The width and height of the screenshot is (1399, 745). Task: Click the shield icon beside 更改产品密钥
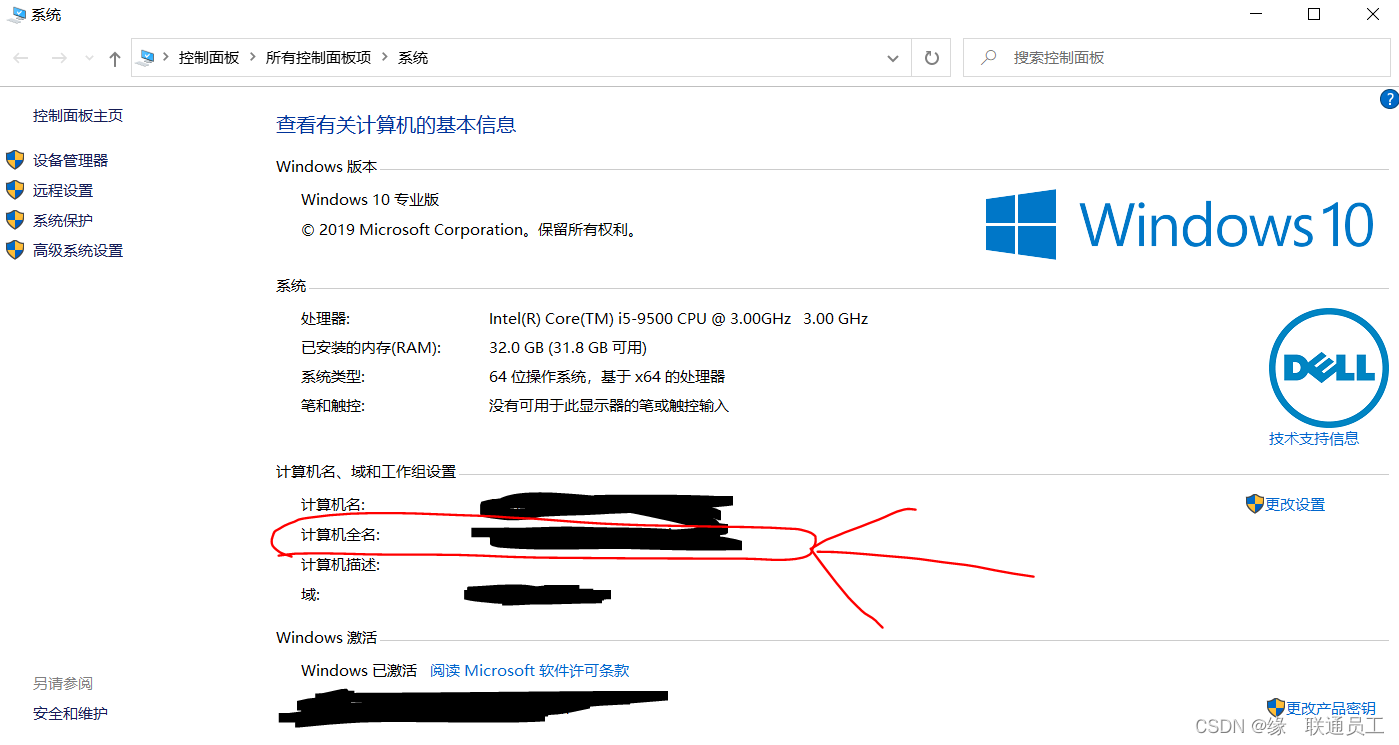(x=1276, y=707)
